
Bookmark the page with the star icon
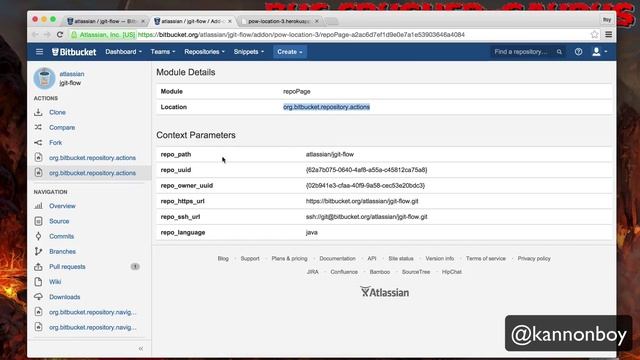[594, 35]
